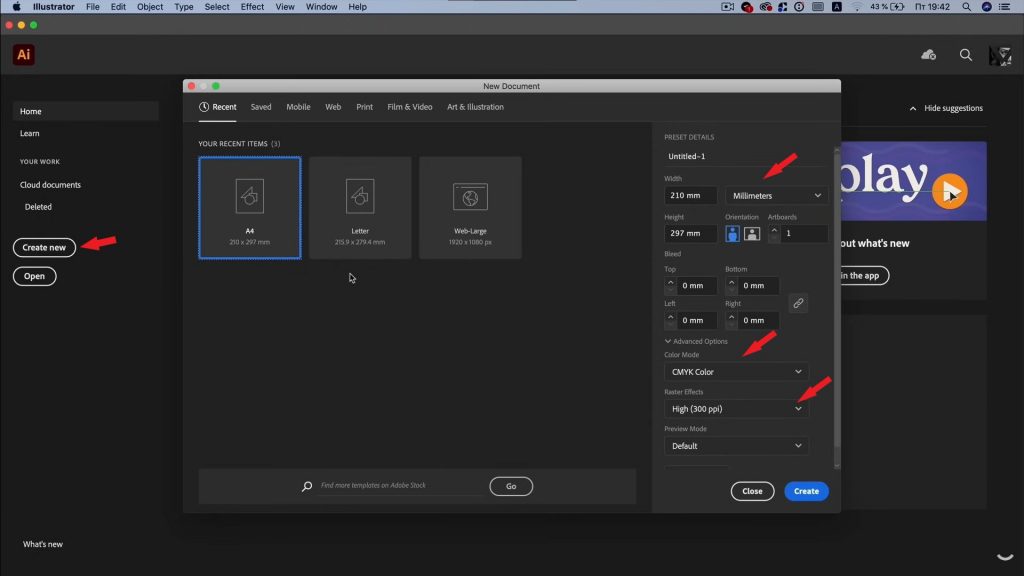1024x576 pixels.
Task: Click the Go button for Adobe Stock
Action: [511, 486]
